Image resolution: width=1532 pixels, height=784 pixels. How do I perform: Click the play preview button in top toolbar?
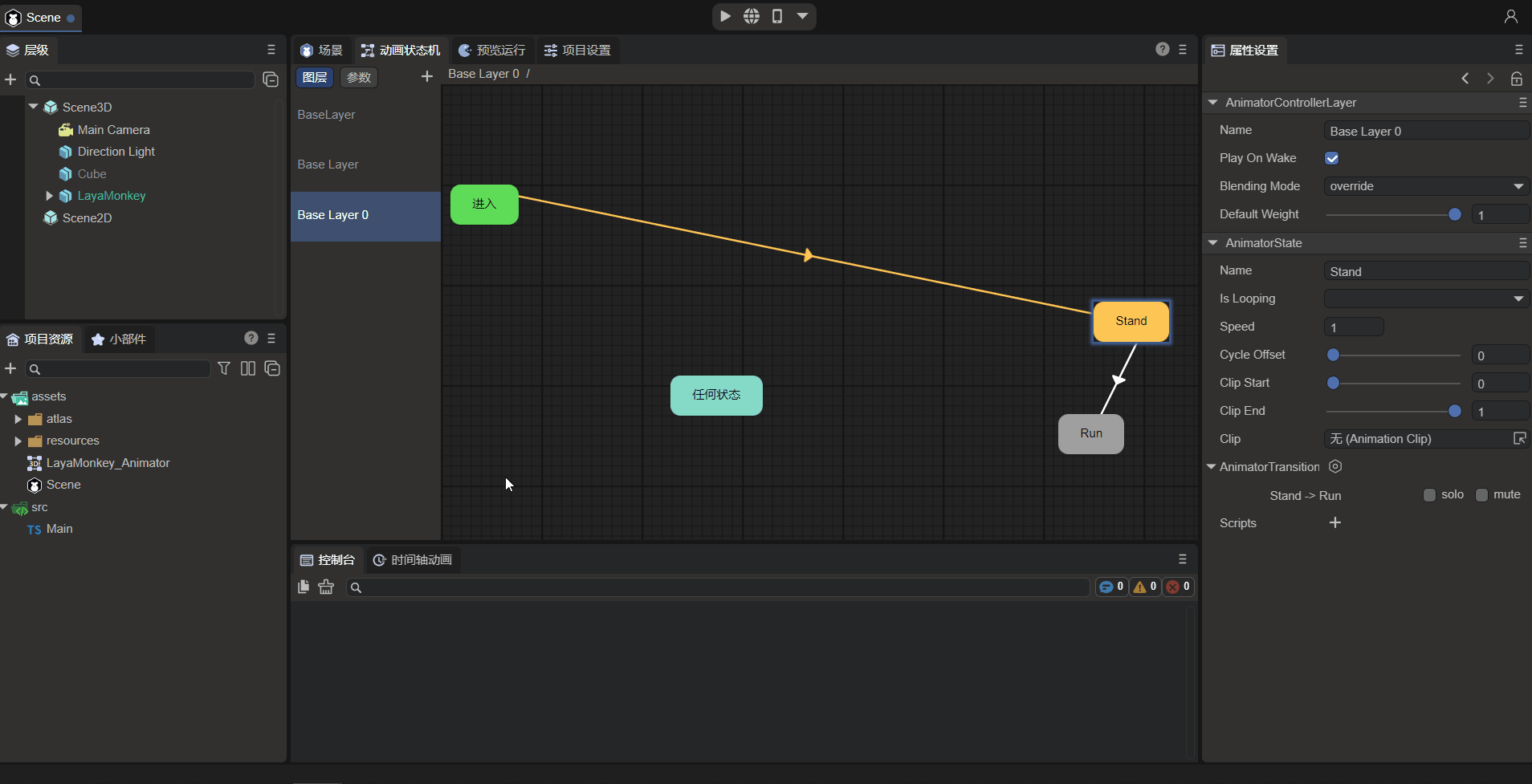coord(725,16)
